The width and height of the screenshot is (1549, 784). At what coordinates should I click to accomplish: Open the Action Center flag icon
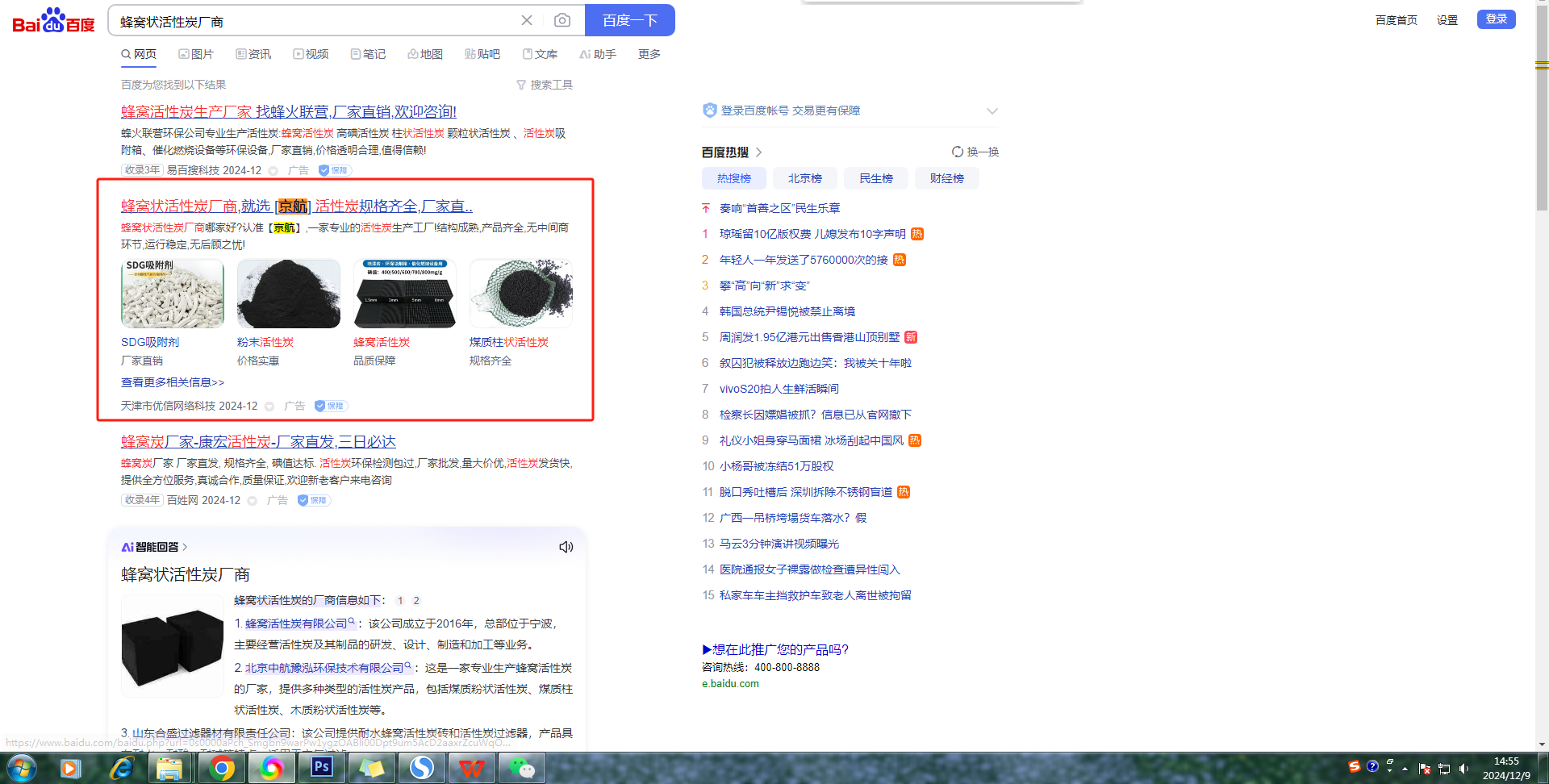[1425, 769]
